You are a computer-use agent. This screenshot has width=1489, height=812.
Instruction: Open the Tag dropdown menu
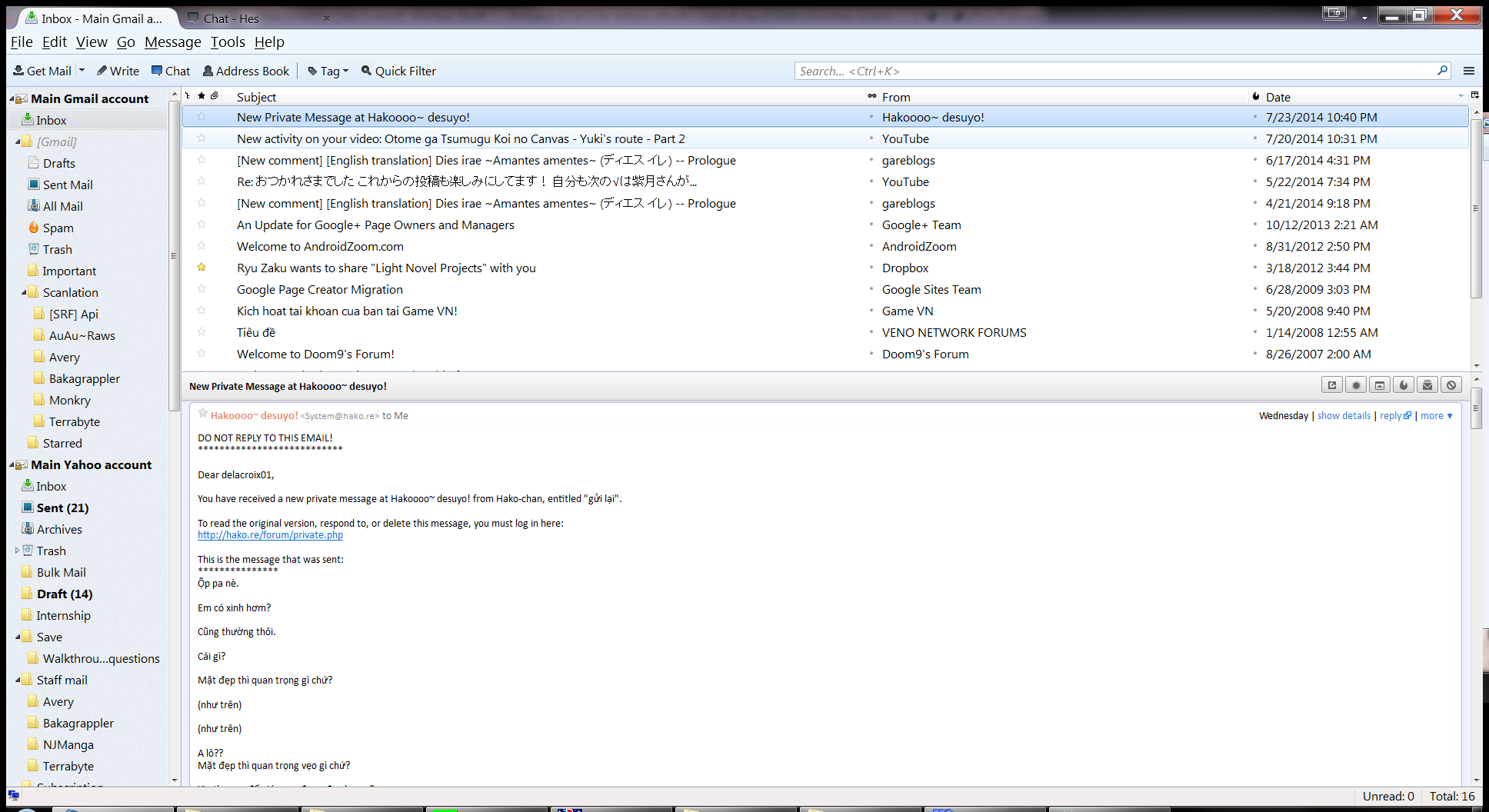pyautogui.click(x=328, y=71)
